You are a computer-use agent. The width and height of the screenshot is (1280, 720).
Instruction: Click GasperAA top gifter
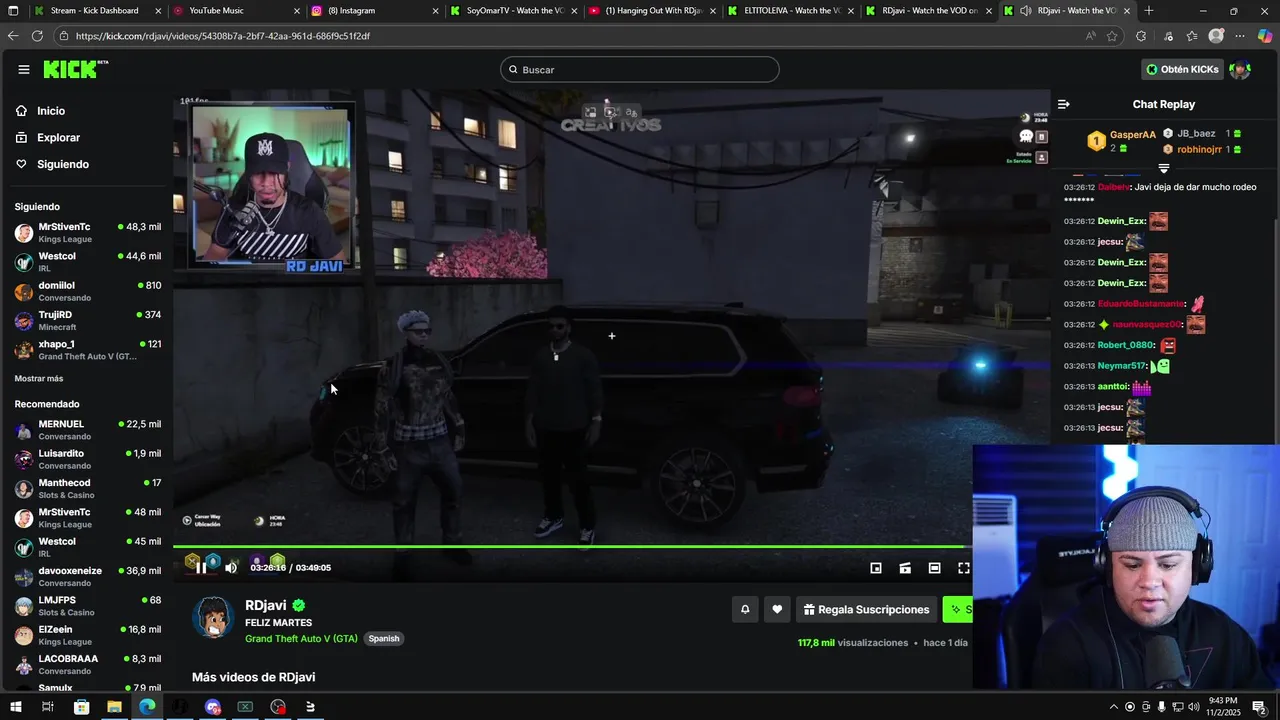1132,135
